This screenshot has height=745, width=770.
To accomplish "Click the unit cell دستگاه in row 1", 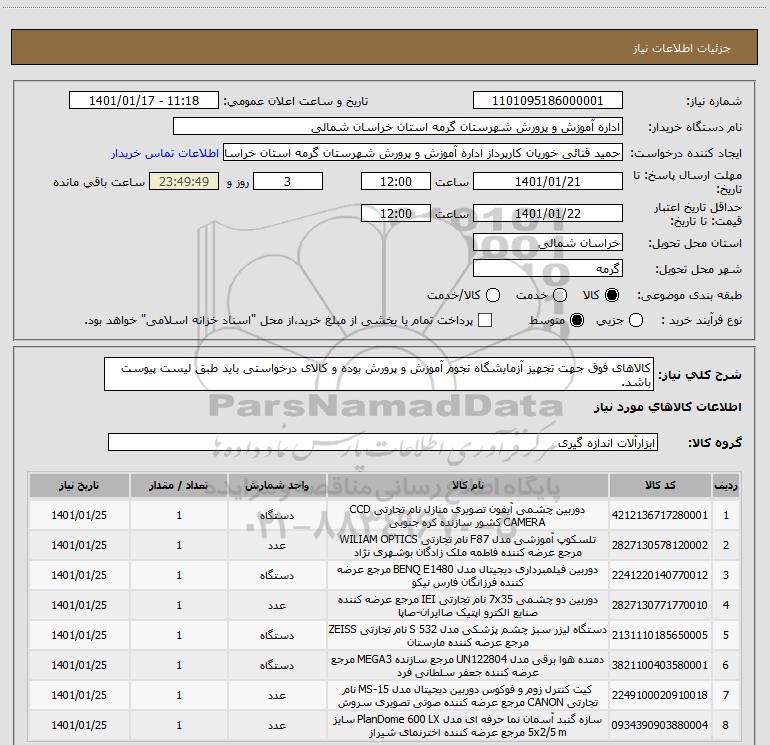I will [277, 515].
